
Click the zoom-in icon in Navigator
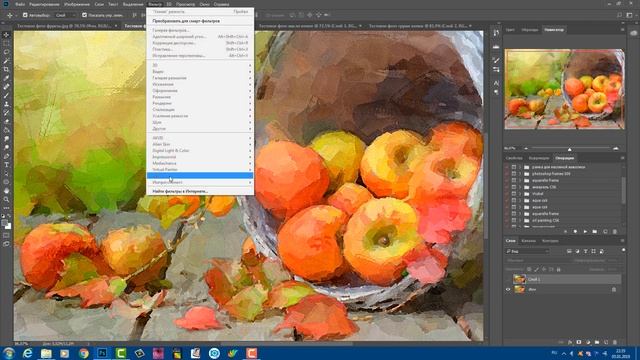click(x=616, y=149)
